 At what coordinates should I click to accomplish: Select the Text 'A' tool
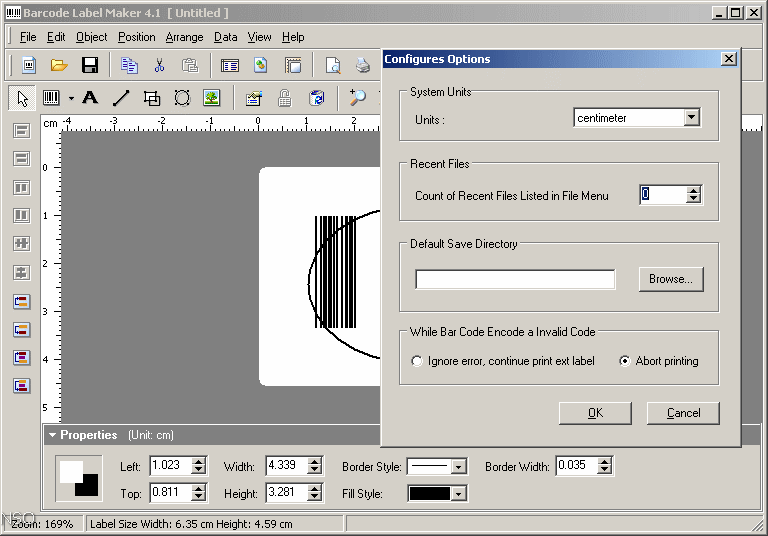90,98
